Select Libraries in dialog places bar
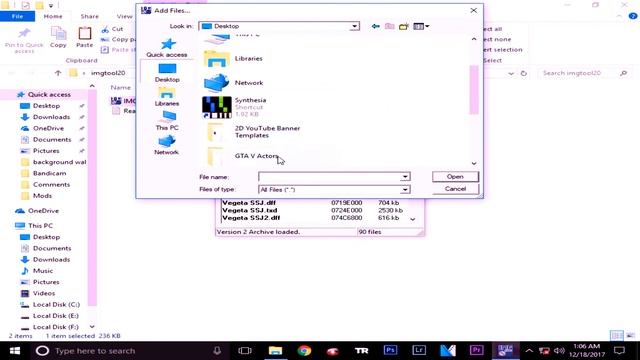Image resolution: width=640 pixels, height=360 pixels. point(167,97)
